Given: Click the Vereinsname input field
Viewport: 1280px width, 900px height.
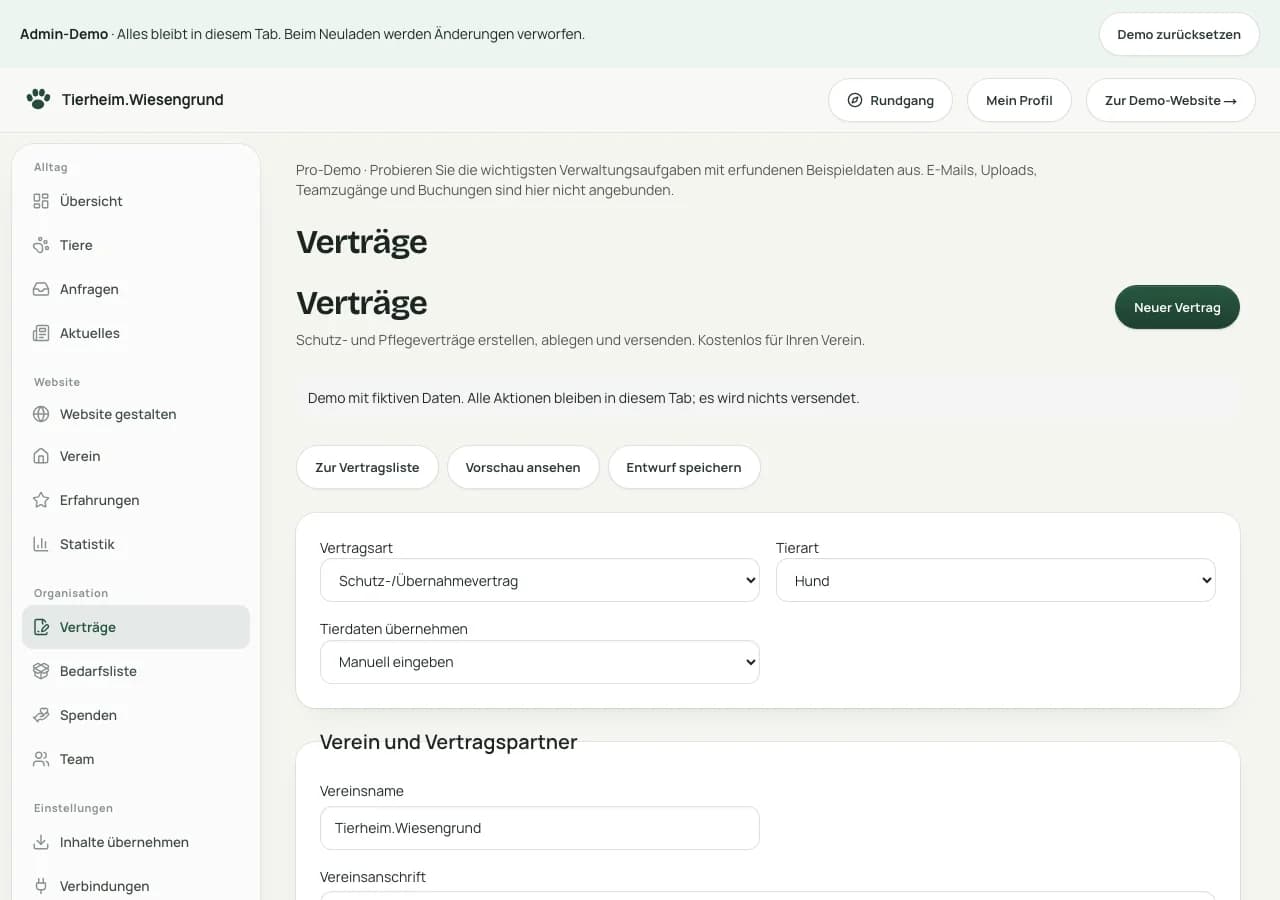Looking at the screenshot, I should [x=540, y=828].
